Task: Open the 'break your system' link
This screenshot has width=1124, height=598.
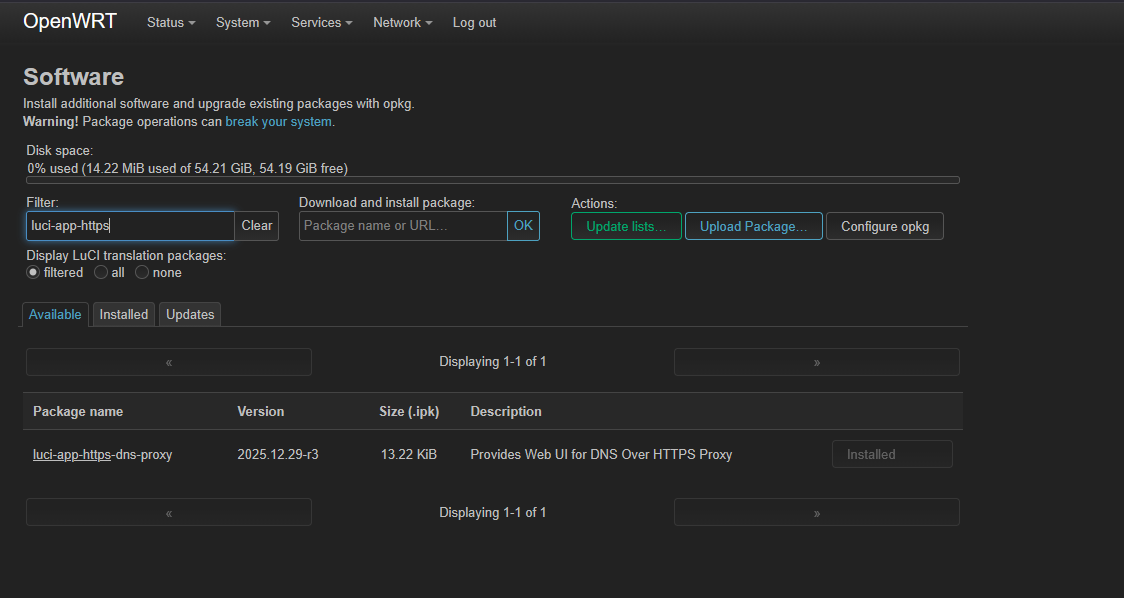Action: pos(278,121)
